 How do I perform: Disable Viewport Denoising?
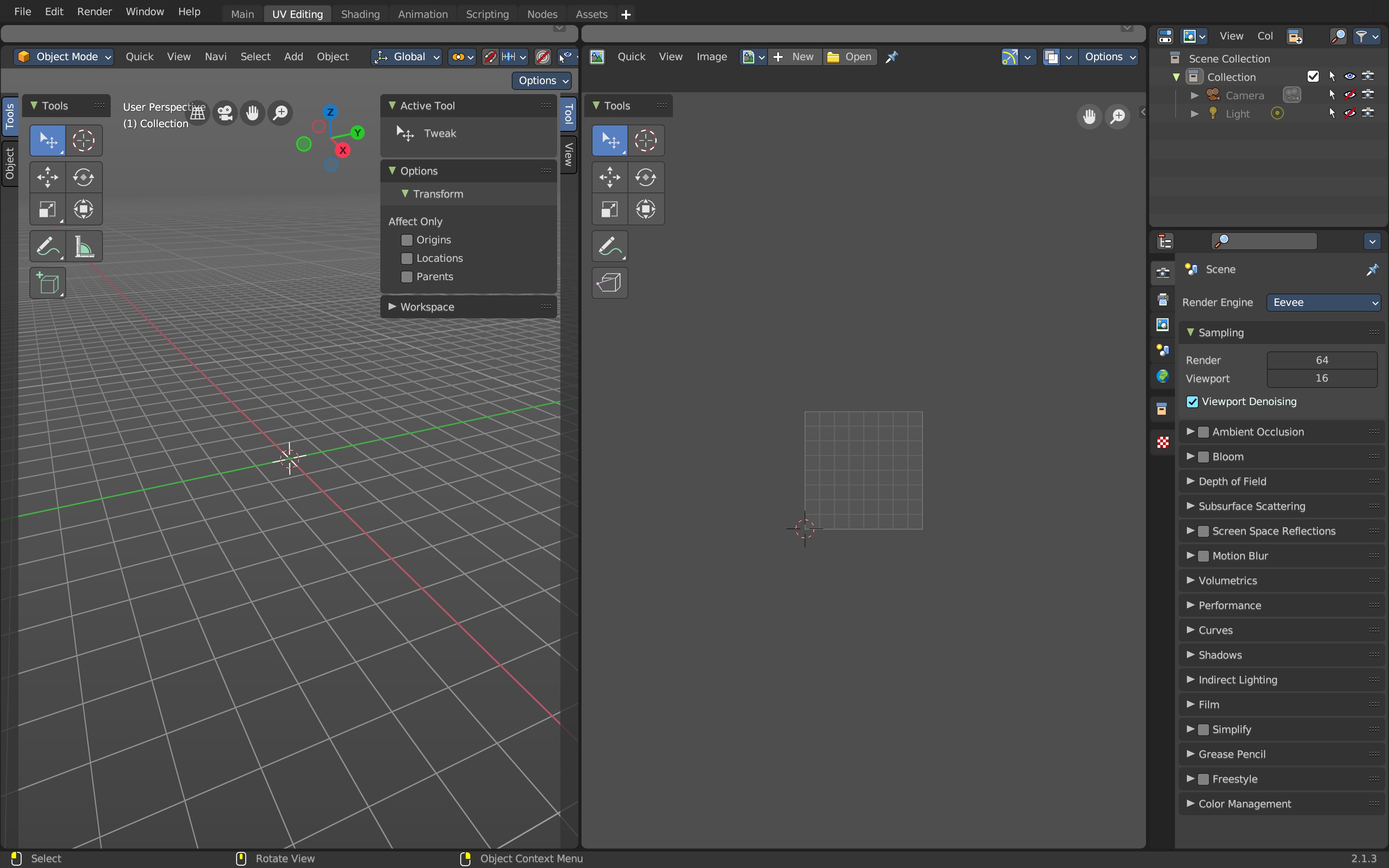(1192, 402)
